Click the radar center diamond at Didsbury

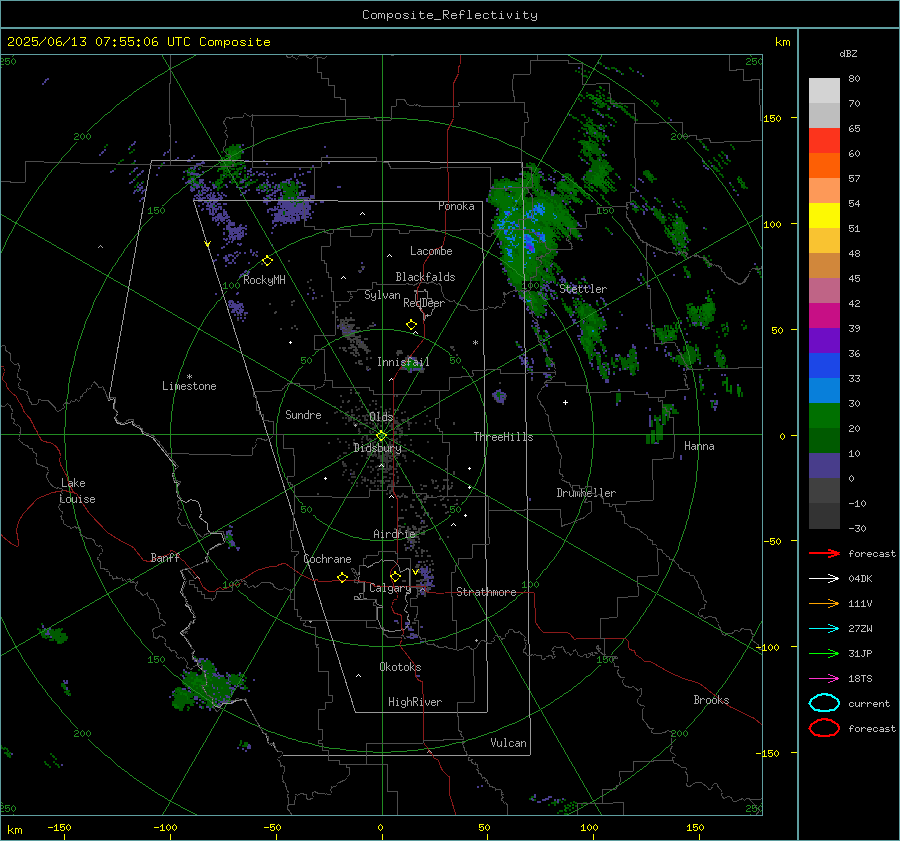pos(381,436)
